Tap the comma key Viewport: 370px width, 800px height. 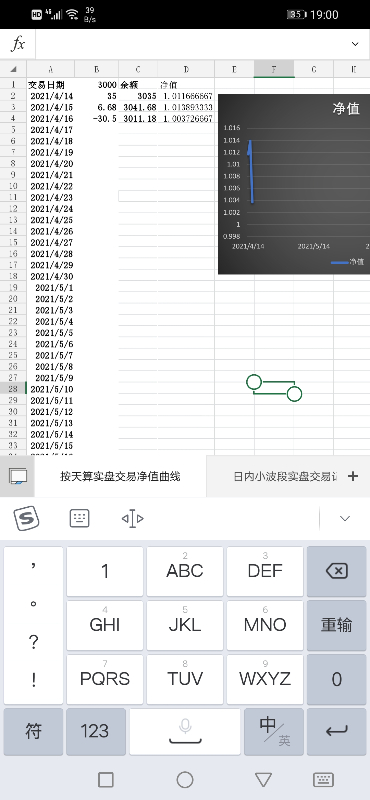point(33,566)
